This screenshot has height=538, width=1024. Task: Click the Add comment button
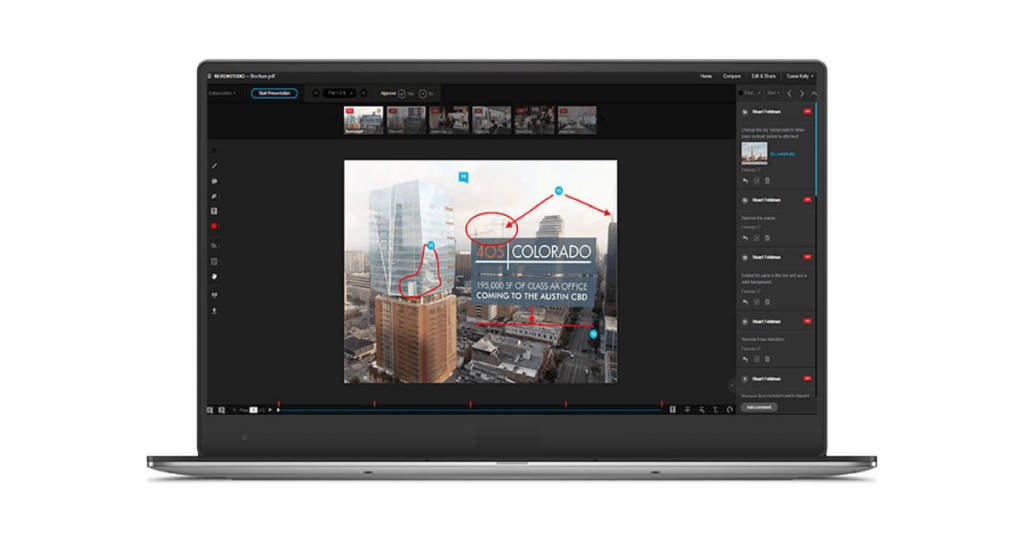tap(759, 407)
